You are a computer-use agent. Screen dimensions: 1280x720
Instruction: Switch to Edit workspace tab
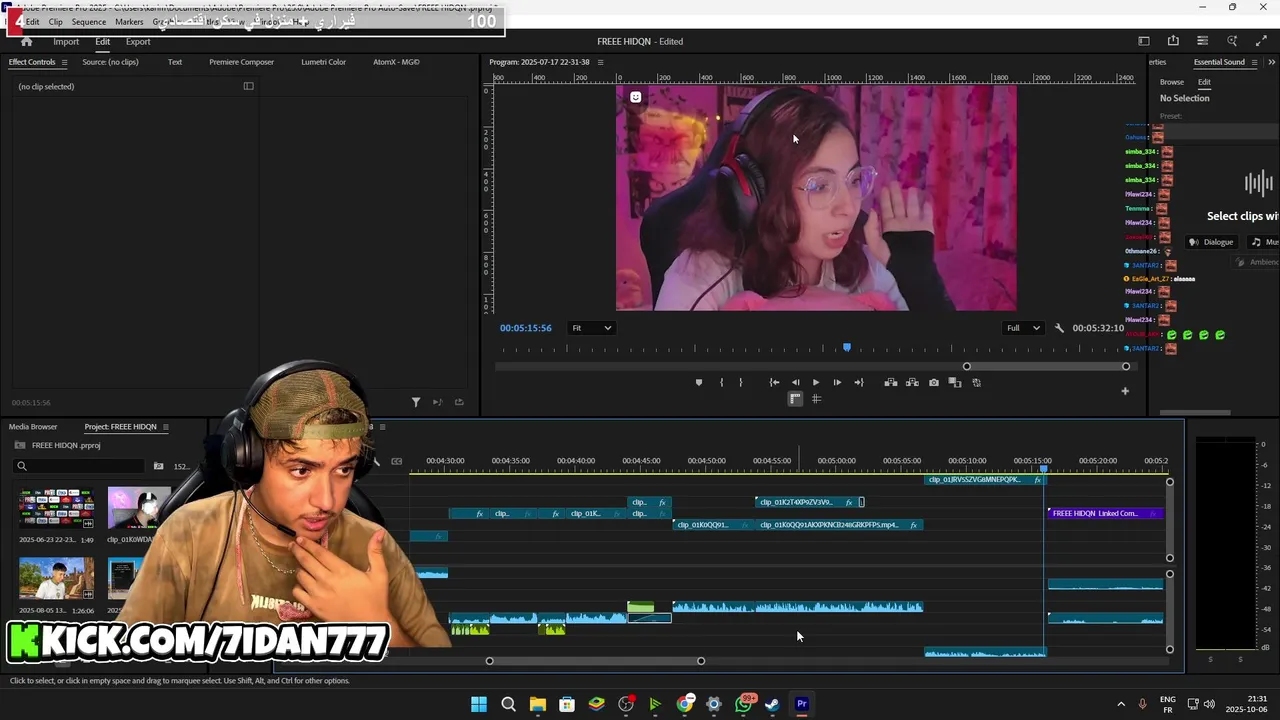102,42
